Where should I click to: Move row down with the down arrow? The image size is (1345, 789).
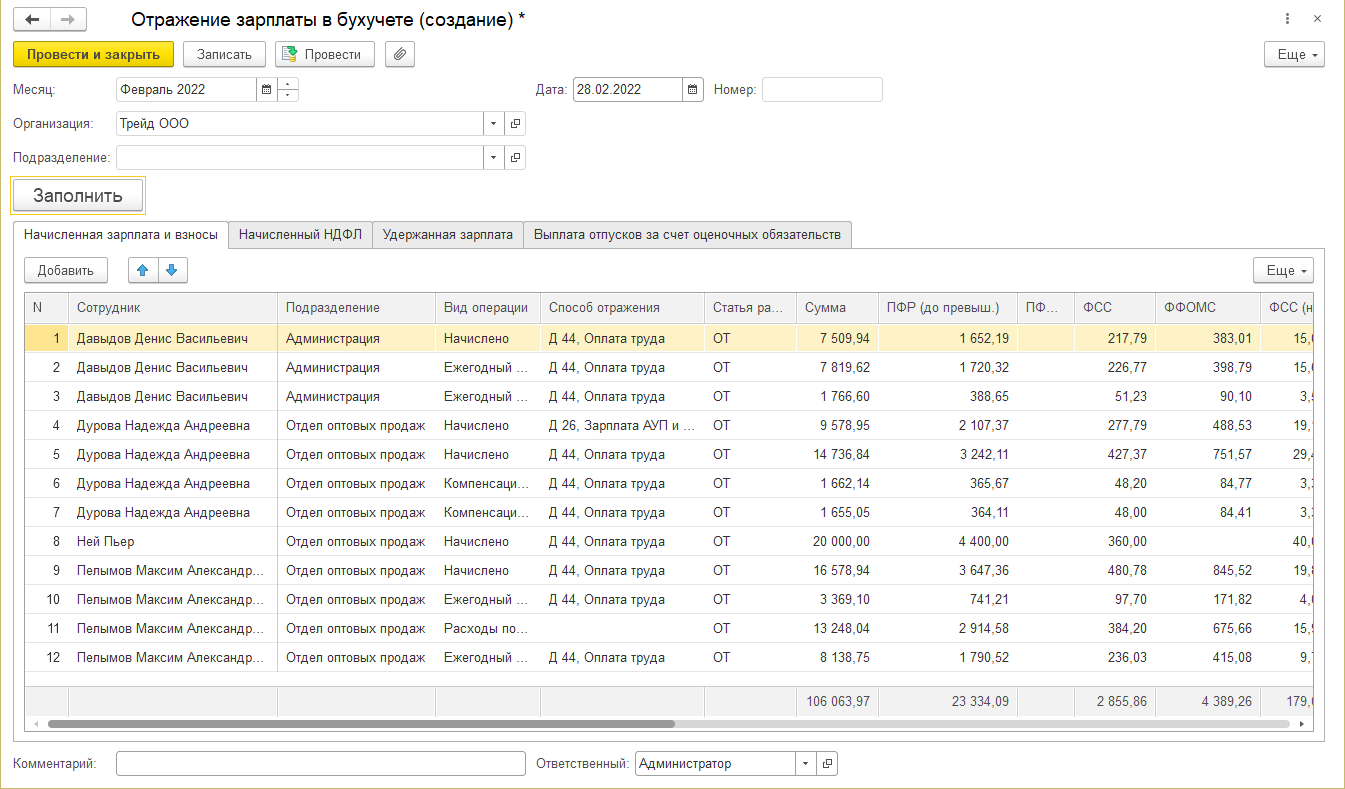172,270
